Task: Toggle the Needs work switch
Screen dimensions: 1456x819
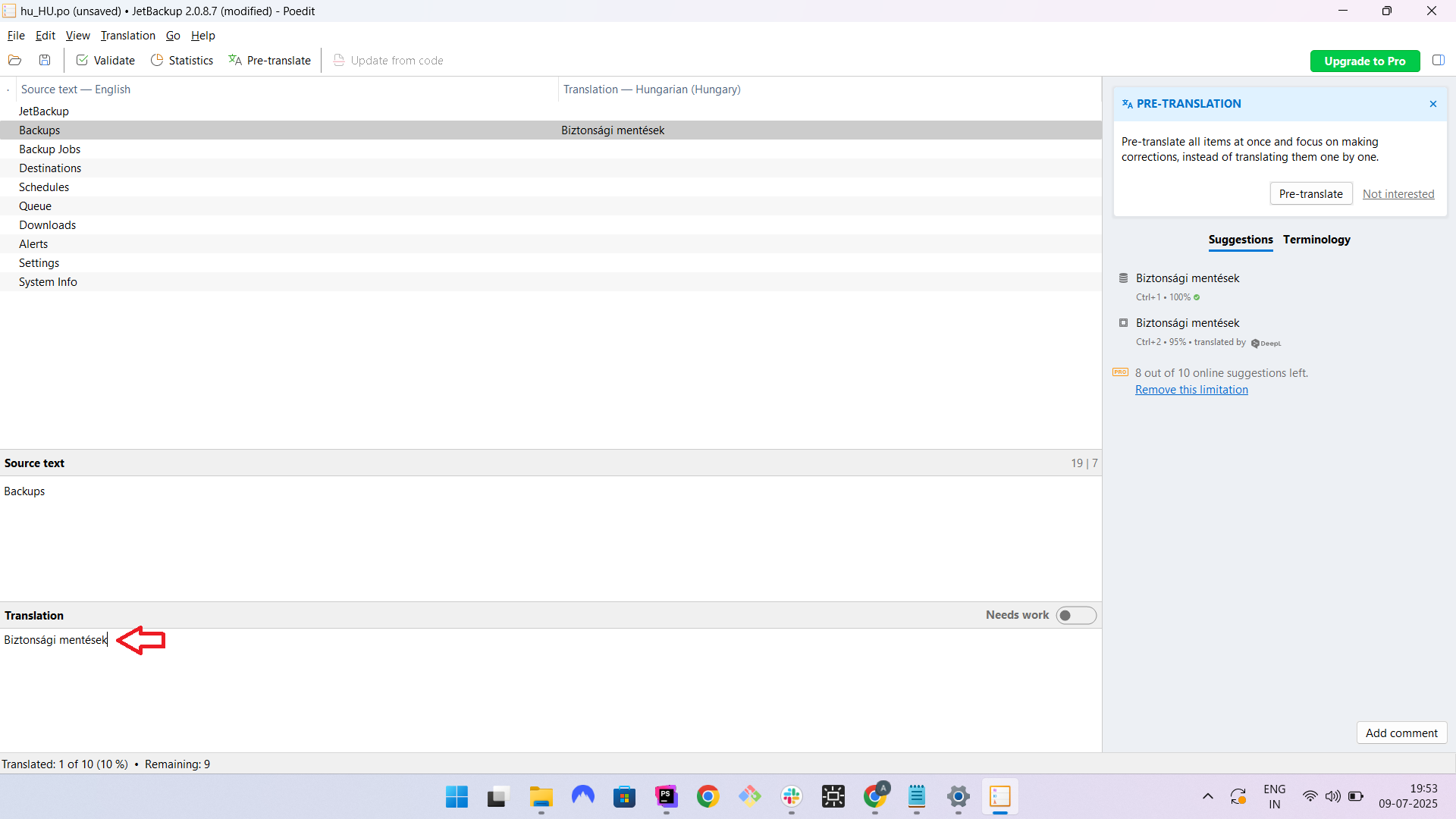Action: 1075,615
